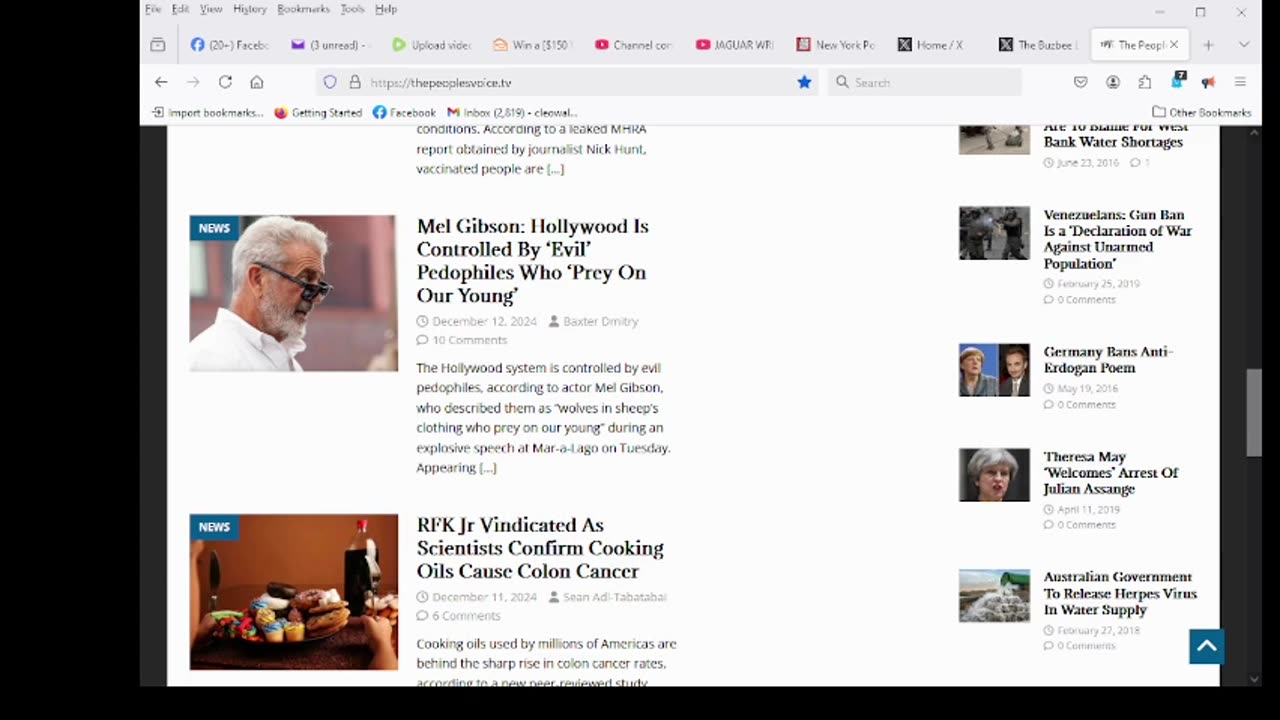Click the Pocket save icon
The height and width of the screenshot is (720, 1280).
[x=1081, y=82]
